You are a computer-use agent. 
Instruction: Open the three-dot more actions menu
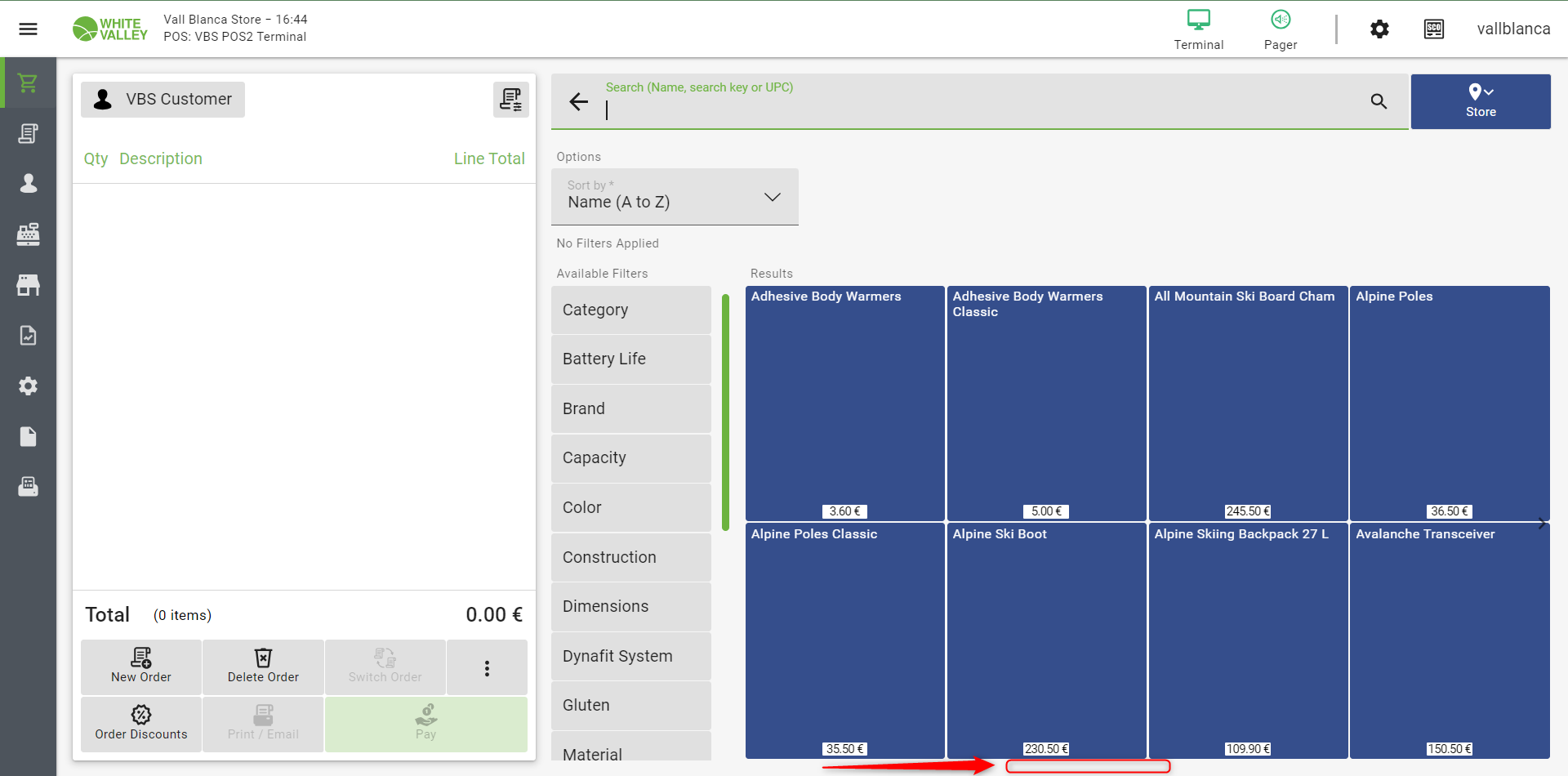[487, 667]
